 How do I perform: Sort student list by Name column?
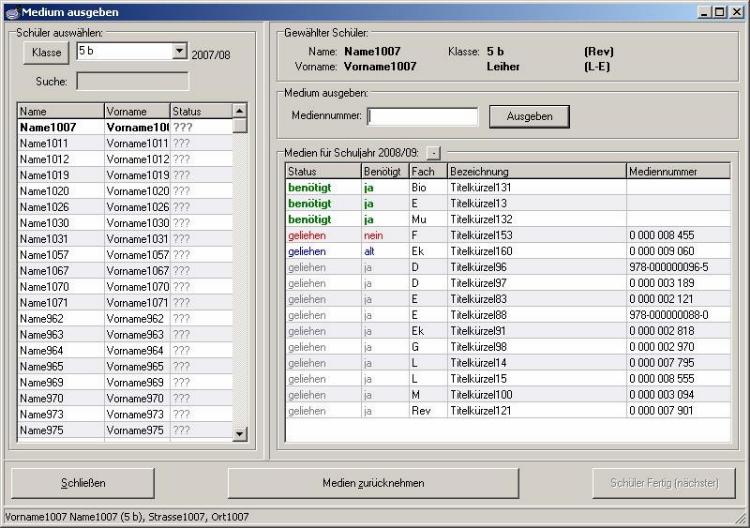tap(60, 111)
